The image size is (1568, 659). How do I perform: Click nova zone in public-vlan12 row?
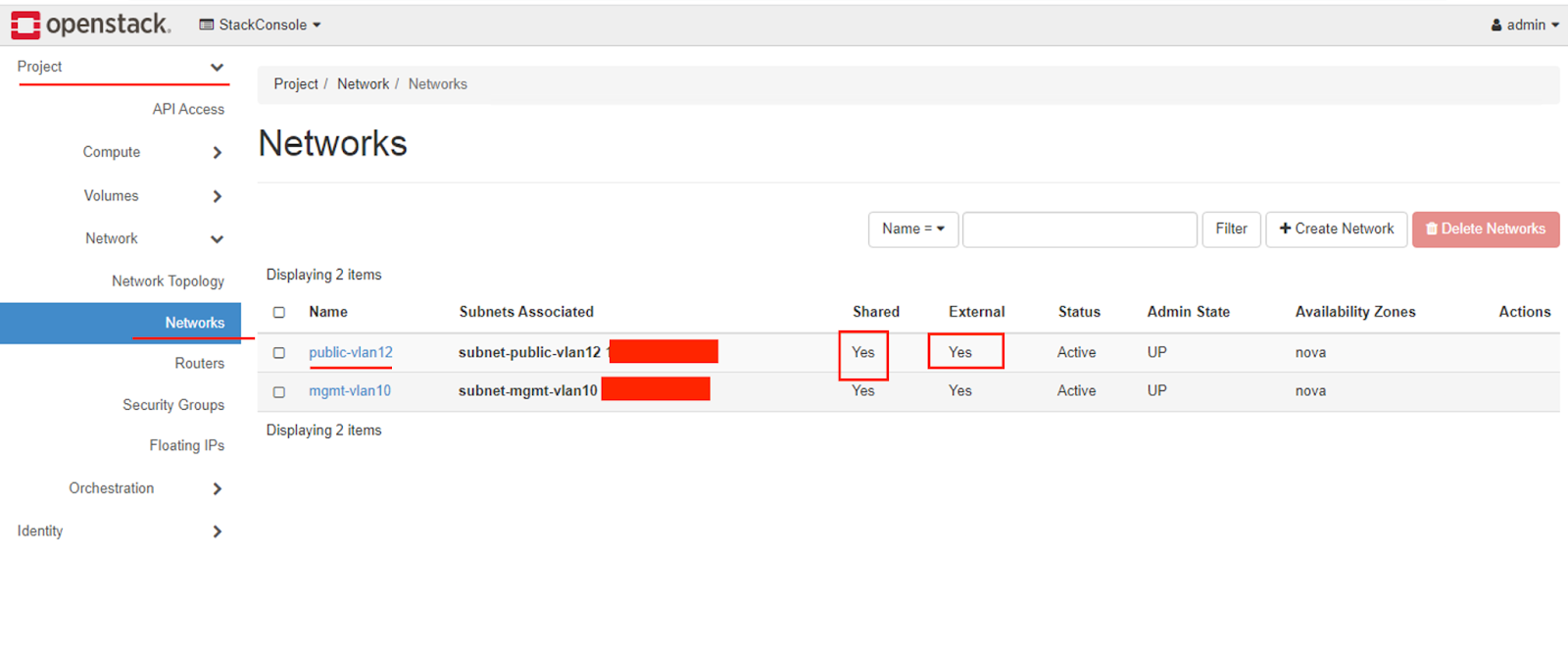[x=1310, y=352]
